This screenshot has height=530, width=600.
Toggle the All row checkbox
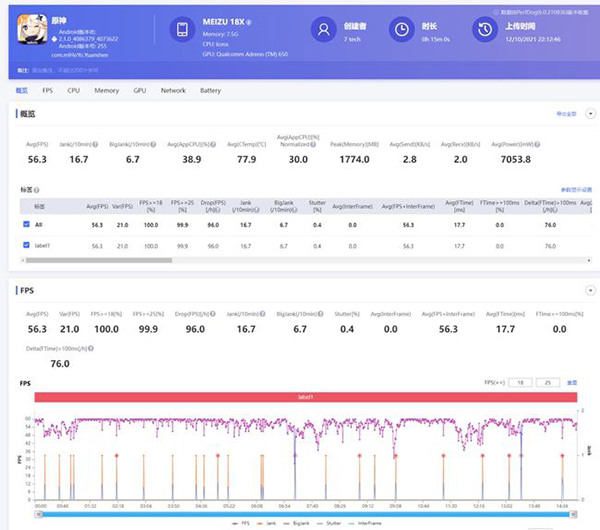pos(26,225)
